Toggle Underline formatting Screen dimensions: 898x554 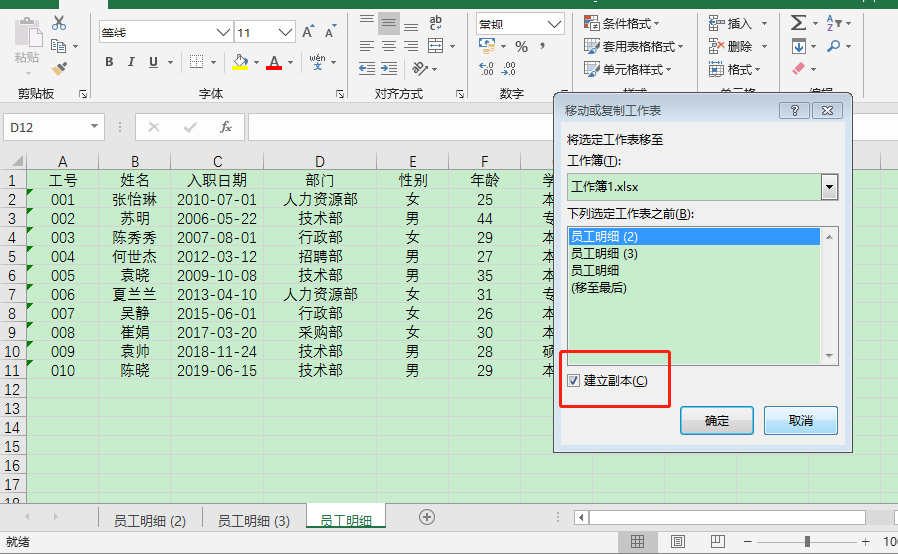coord(153,62)
